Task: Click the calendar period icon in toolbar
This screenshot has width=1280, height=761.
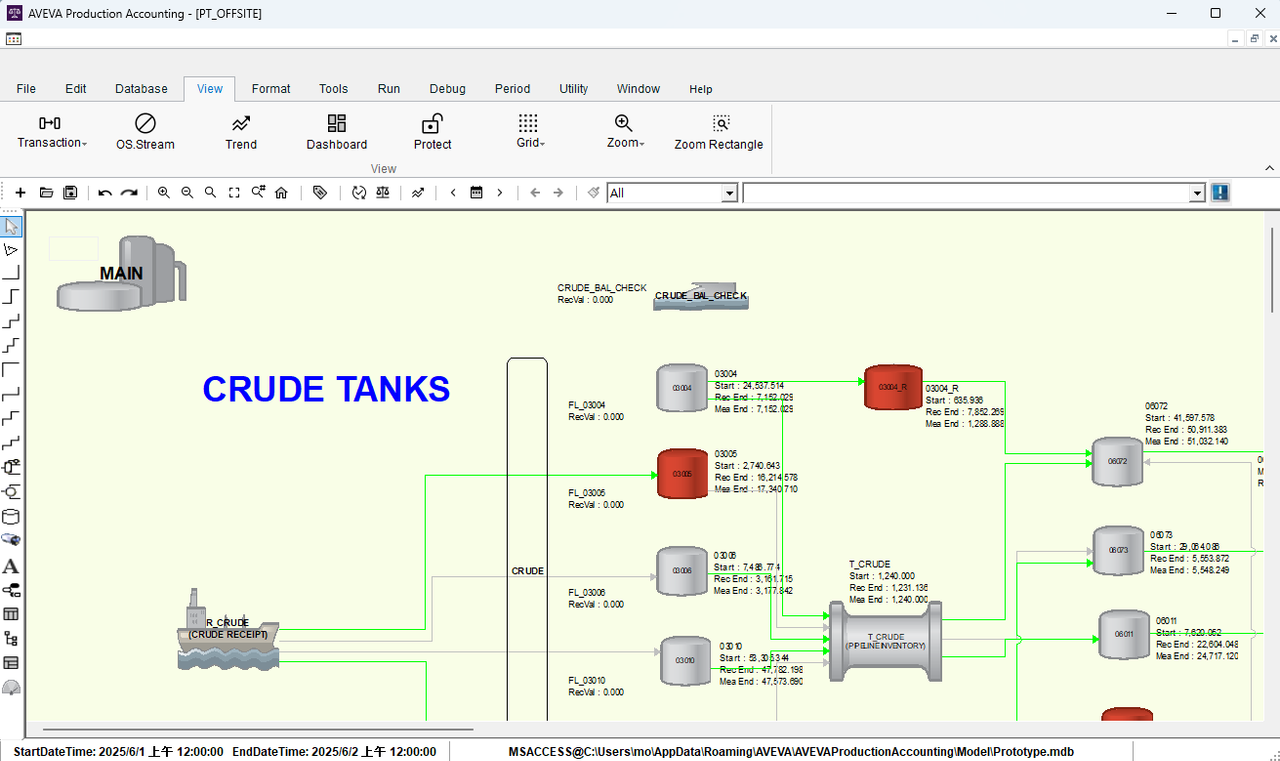Action: (476, 193)
